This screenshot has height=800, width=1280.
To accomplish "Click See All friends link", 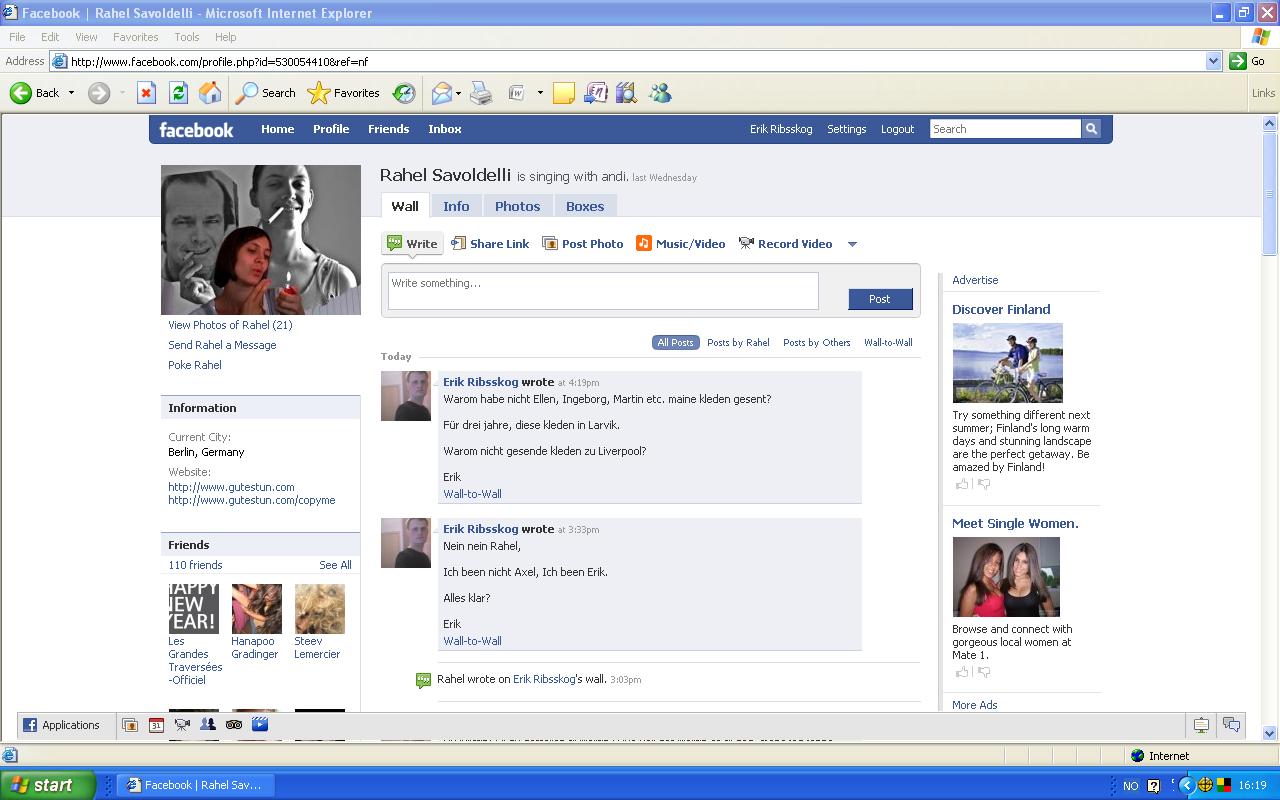I will point(335,565).
